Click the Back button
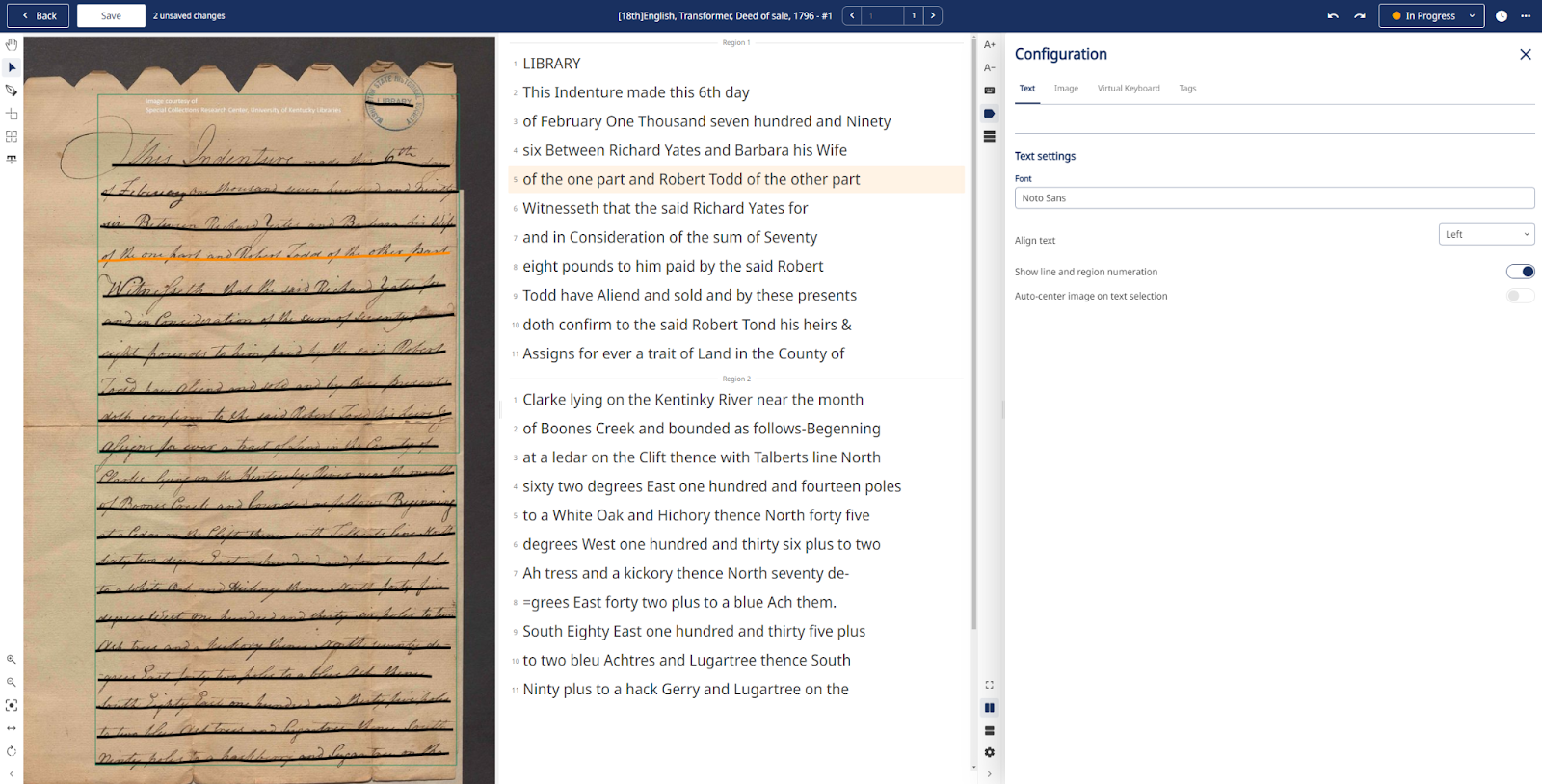This screenshot has width=1542, height=784. (40, 15)
